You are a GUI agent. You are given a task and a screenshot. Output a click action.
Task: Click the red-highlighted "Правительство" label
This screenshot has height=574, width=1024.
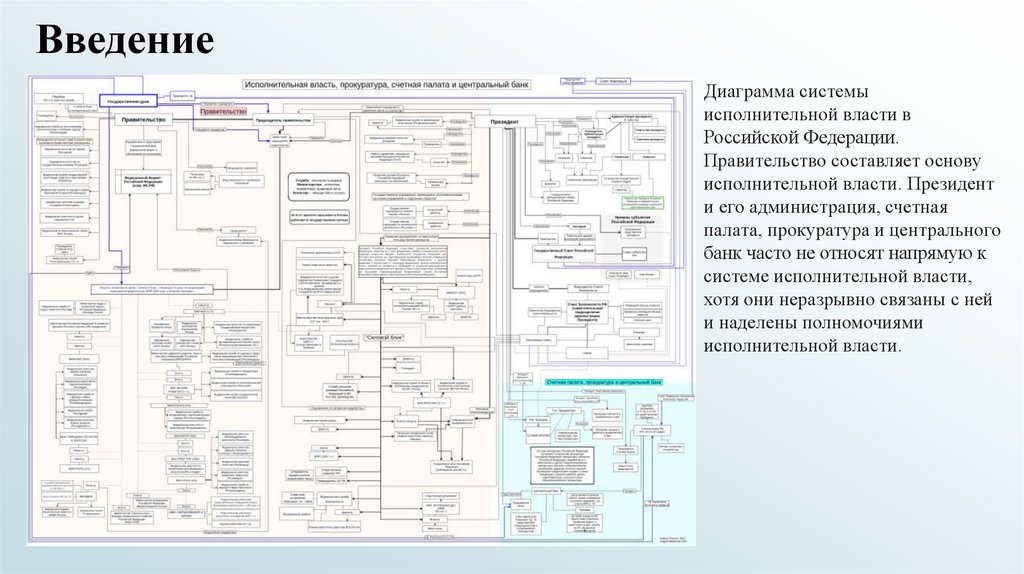pos(223,112)
